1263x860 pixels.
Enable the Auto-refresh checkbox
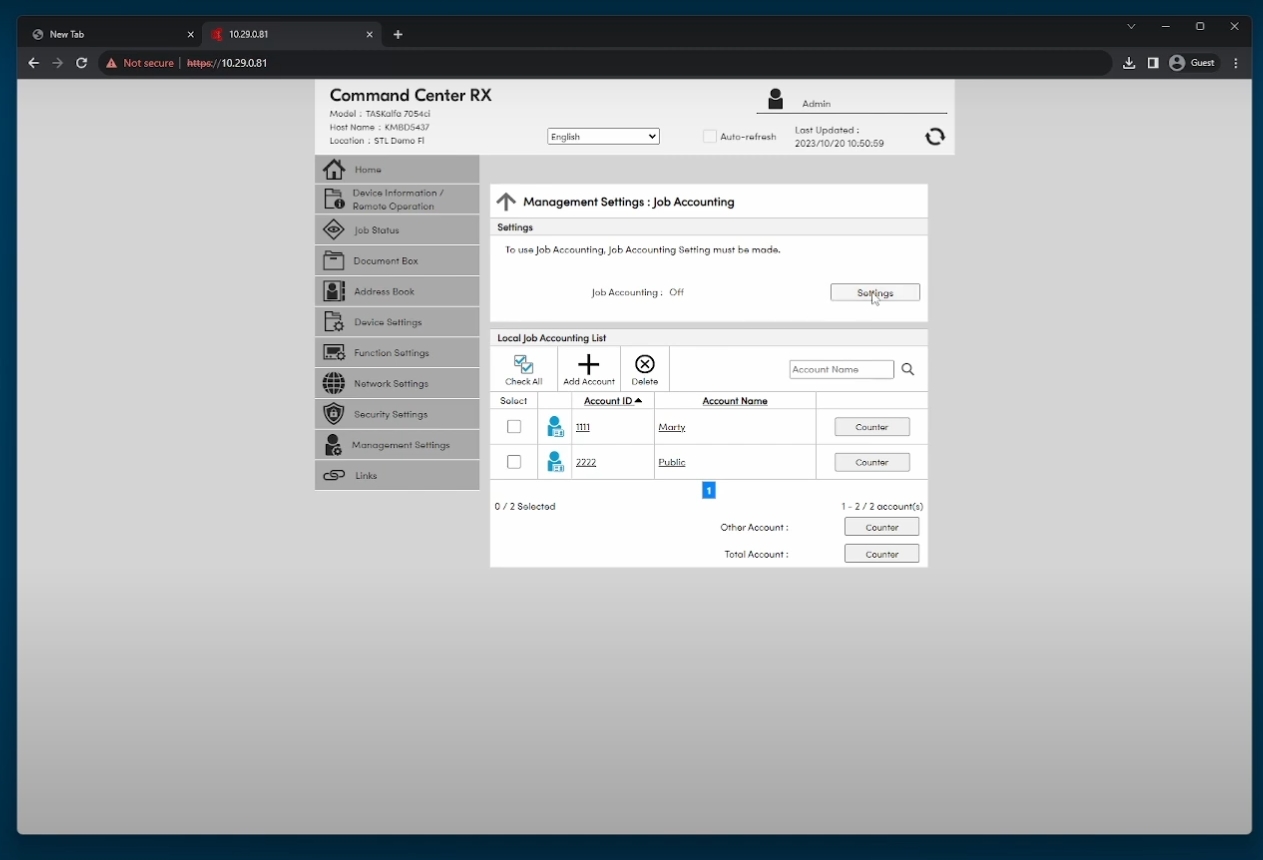click(710, 137)
